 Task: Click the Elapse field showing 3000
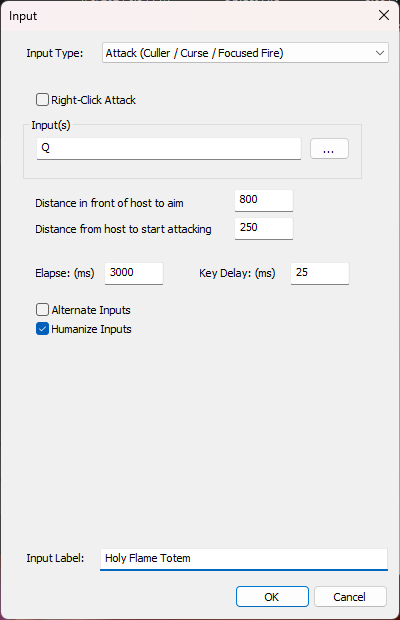coord(134,273)
